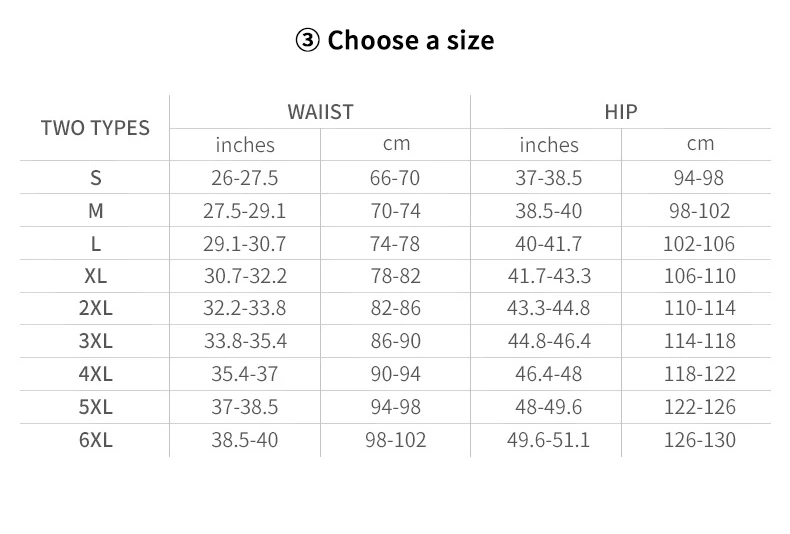Click the 26-27.5 waist inches cell
This screenshot has width=790, height=534.
(245, 178)
